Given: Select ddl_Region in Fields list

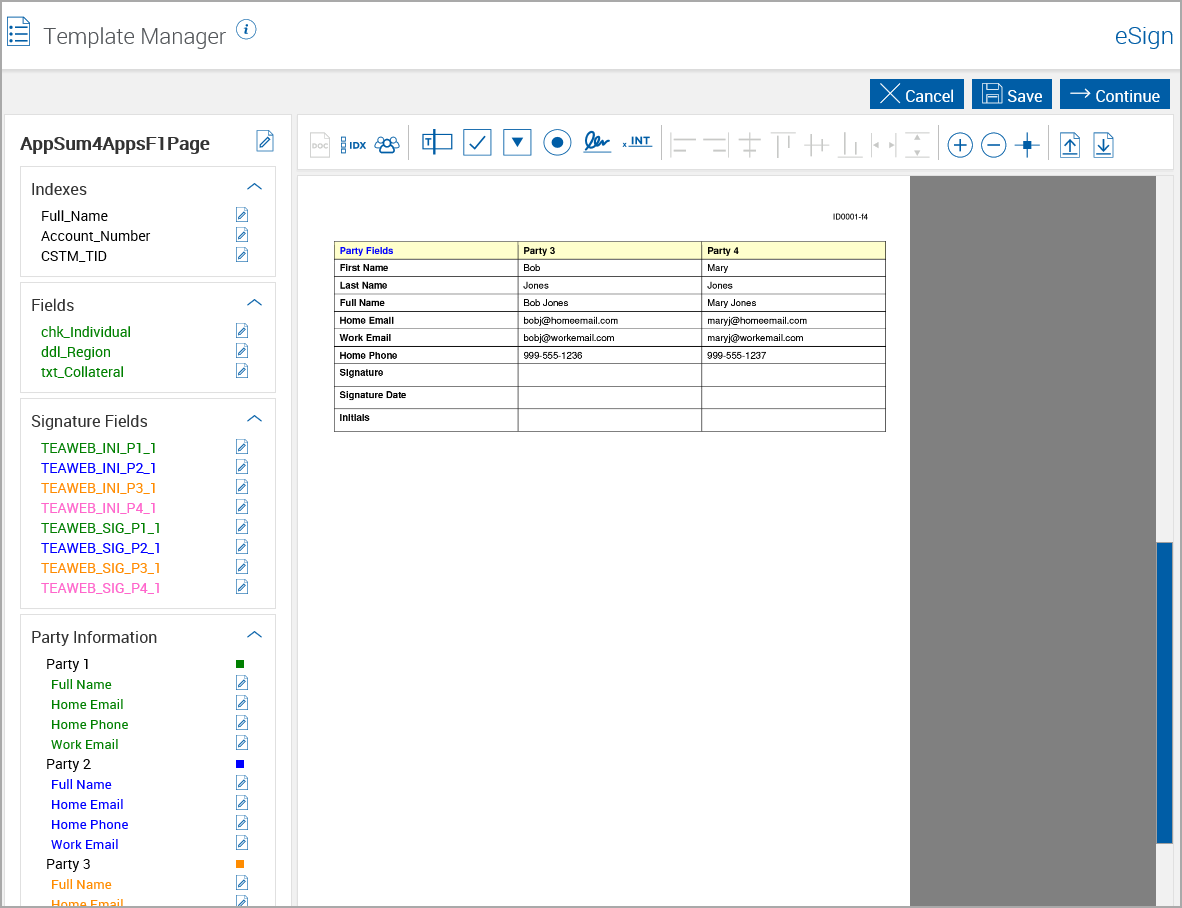Looking at the screenshot, I should pyautogui.click(x=75, y=352).
